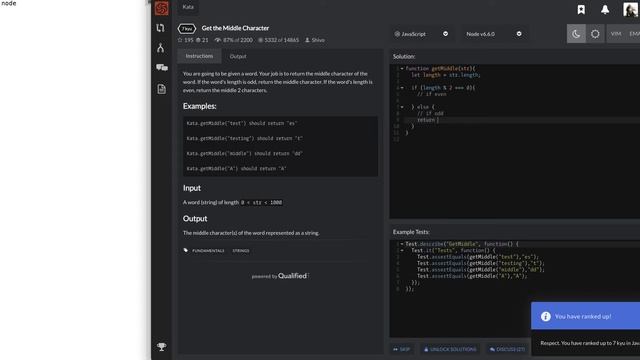Switch to the Instructions tab
640x360 pixels.
coord(199,56)
